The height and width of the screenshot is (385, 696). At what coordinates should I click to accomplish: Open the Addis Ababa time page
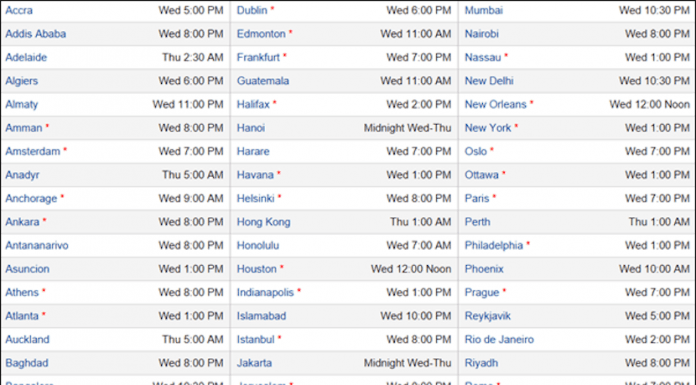tap(36, 34)
